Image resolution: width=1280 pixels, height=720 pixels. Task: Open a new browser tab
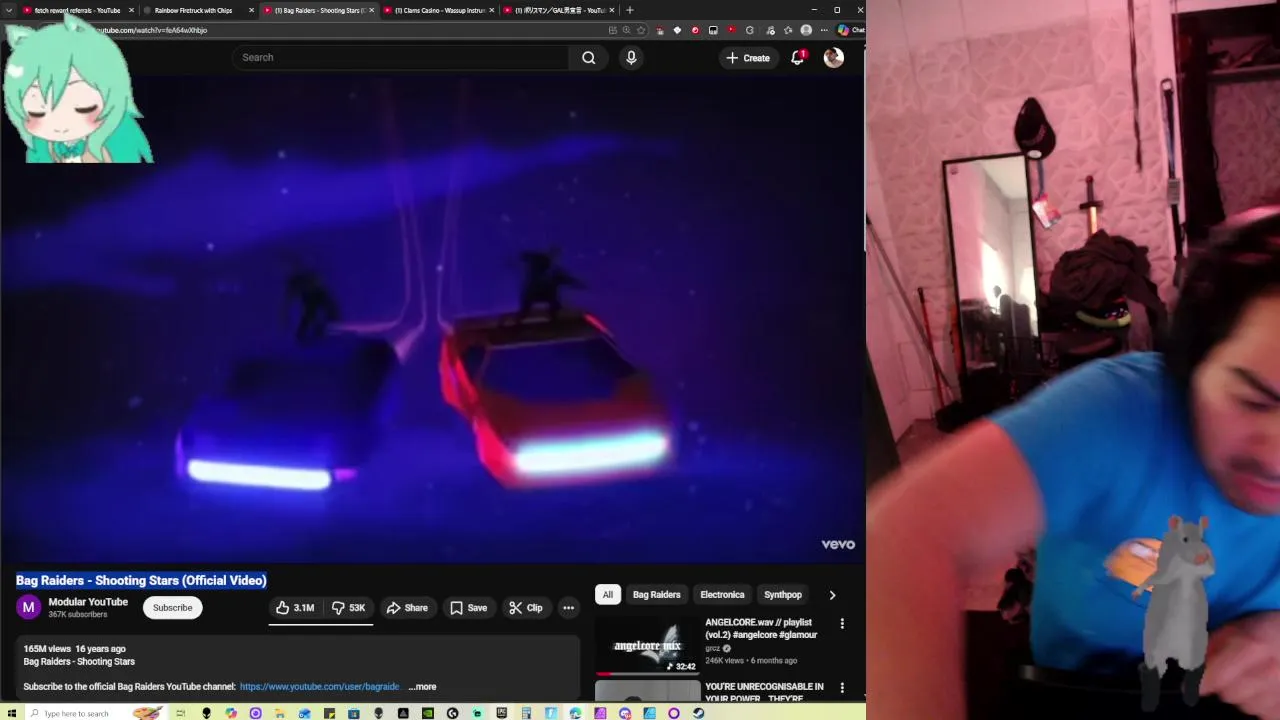click(x=629, y=10)
